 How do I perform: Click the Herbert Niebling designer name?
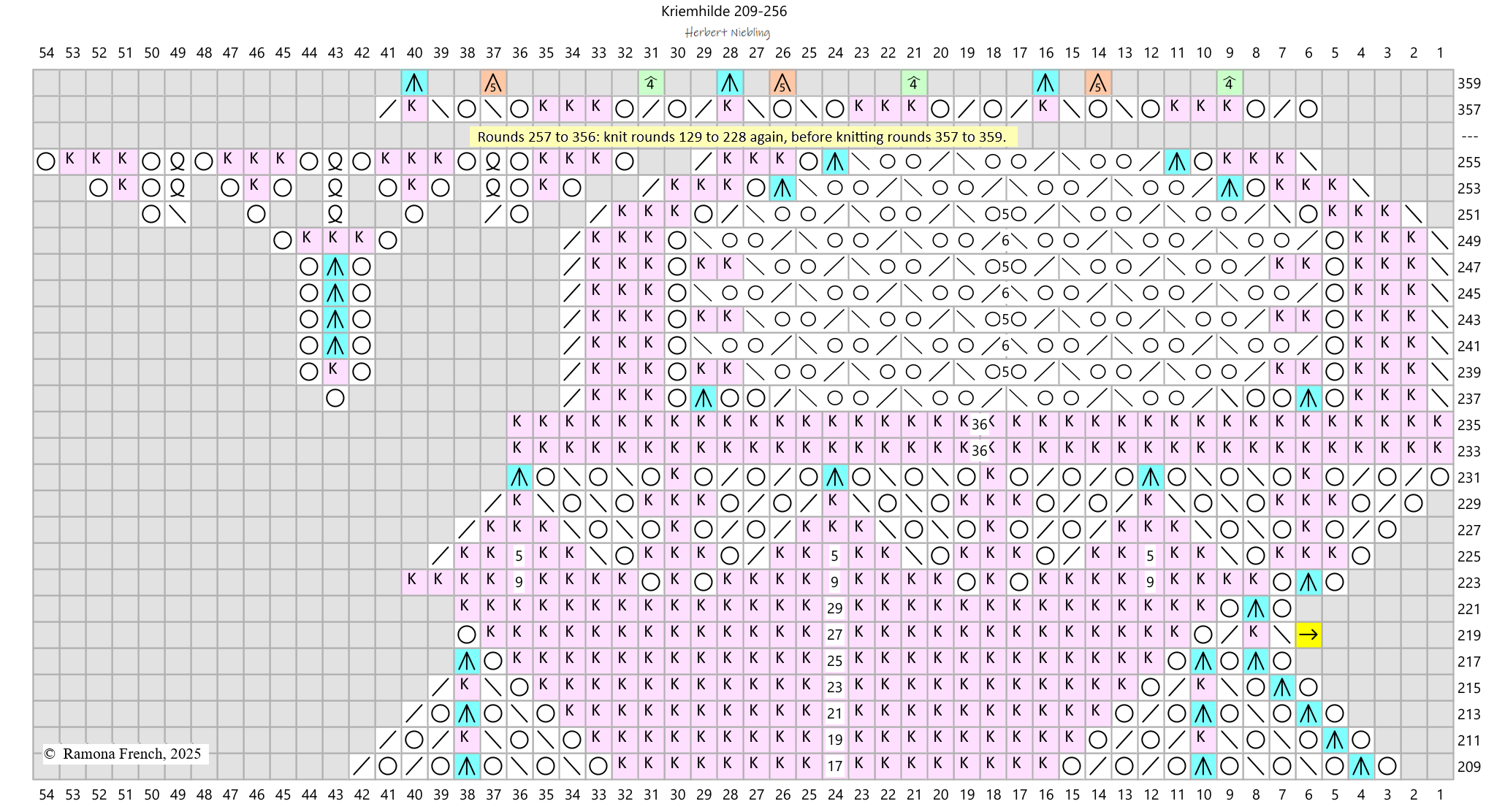point(727,32)
